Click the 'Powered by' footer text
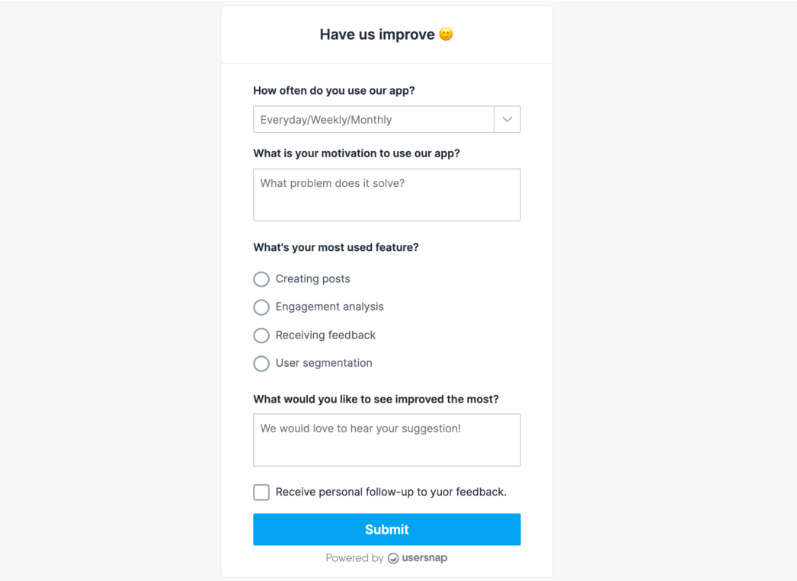Viewport: 797px width, 581px height. pyautogui.click(x=354, y=558)
